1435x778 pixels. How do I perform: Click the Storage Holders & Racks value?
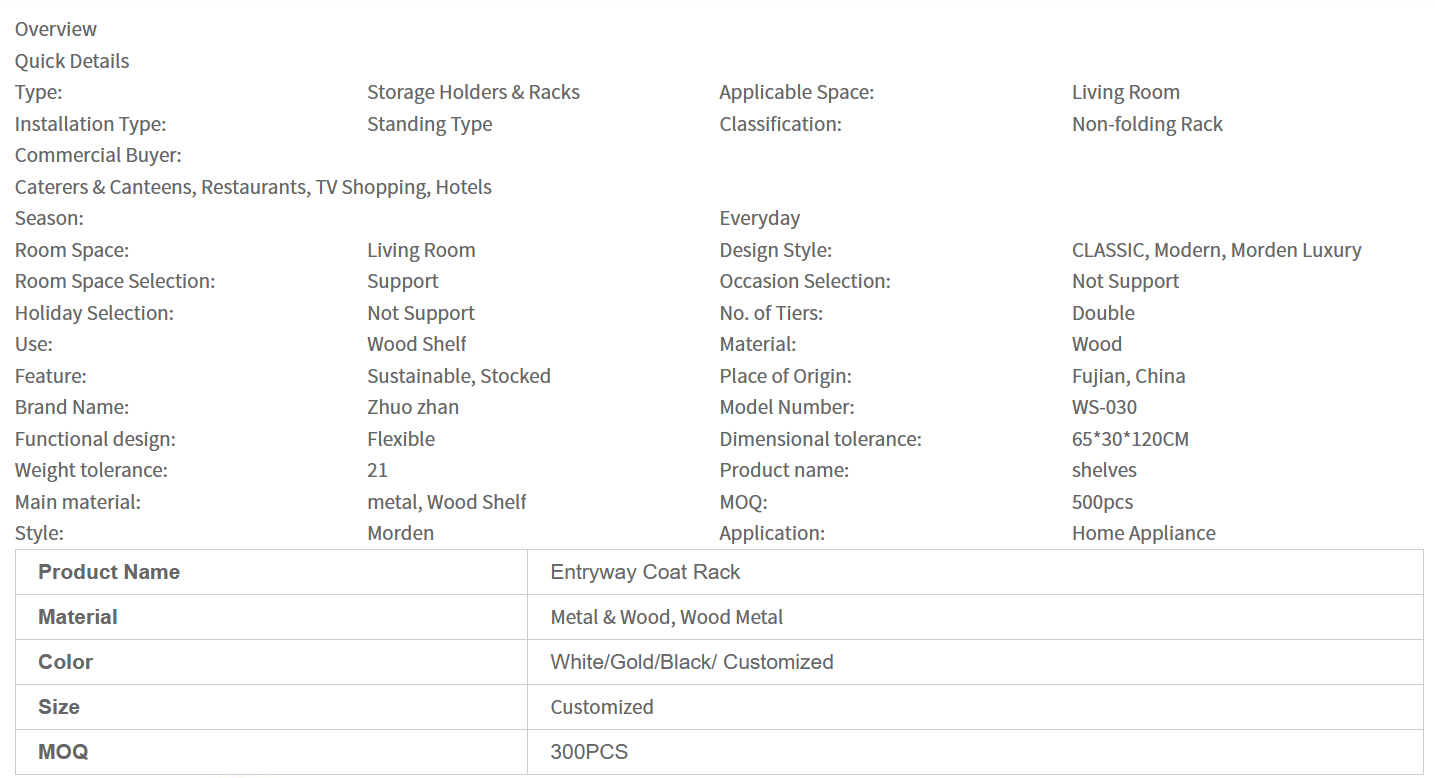point(473,92)
